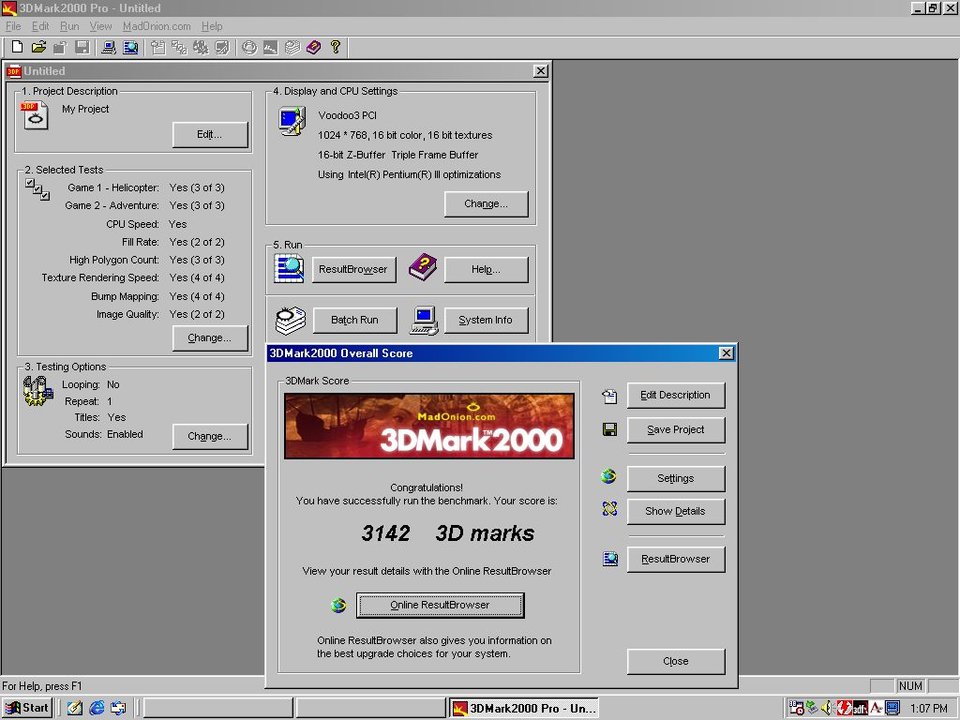This screenshot has width=960, height=720.
Task: Click the Show Details button
Action: point(676,511)
